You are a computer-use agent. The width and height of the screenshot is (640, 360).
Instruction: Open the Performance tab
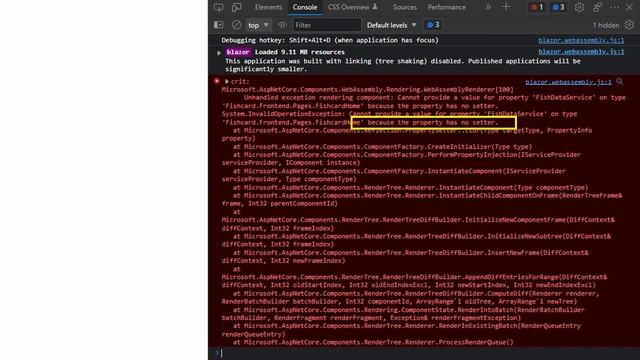[447, 7]
